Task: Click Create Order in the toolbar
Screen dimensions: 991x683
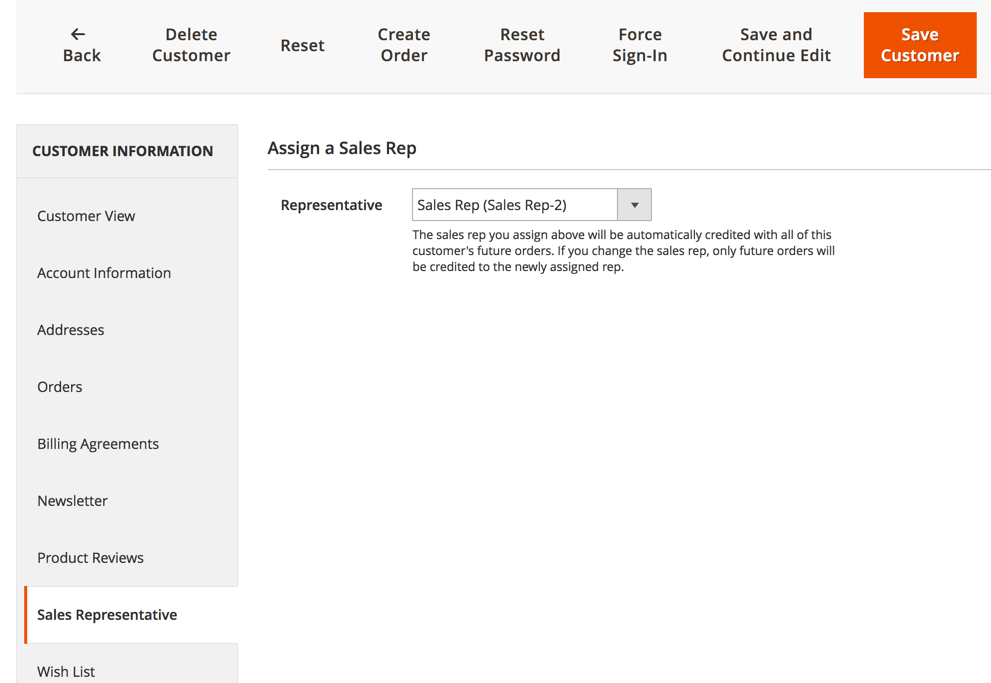Action: click(x=403, y=45)
